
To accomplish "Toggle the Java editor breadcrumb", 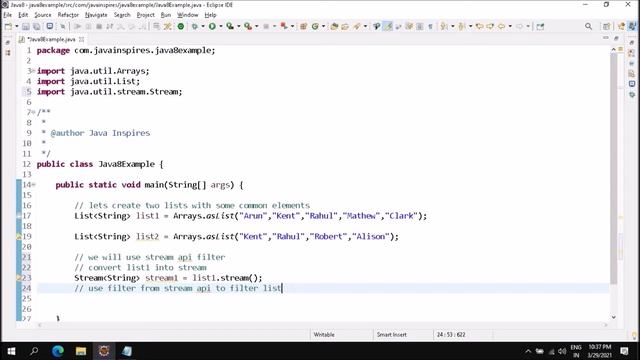I will 376,27.
